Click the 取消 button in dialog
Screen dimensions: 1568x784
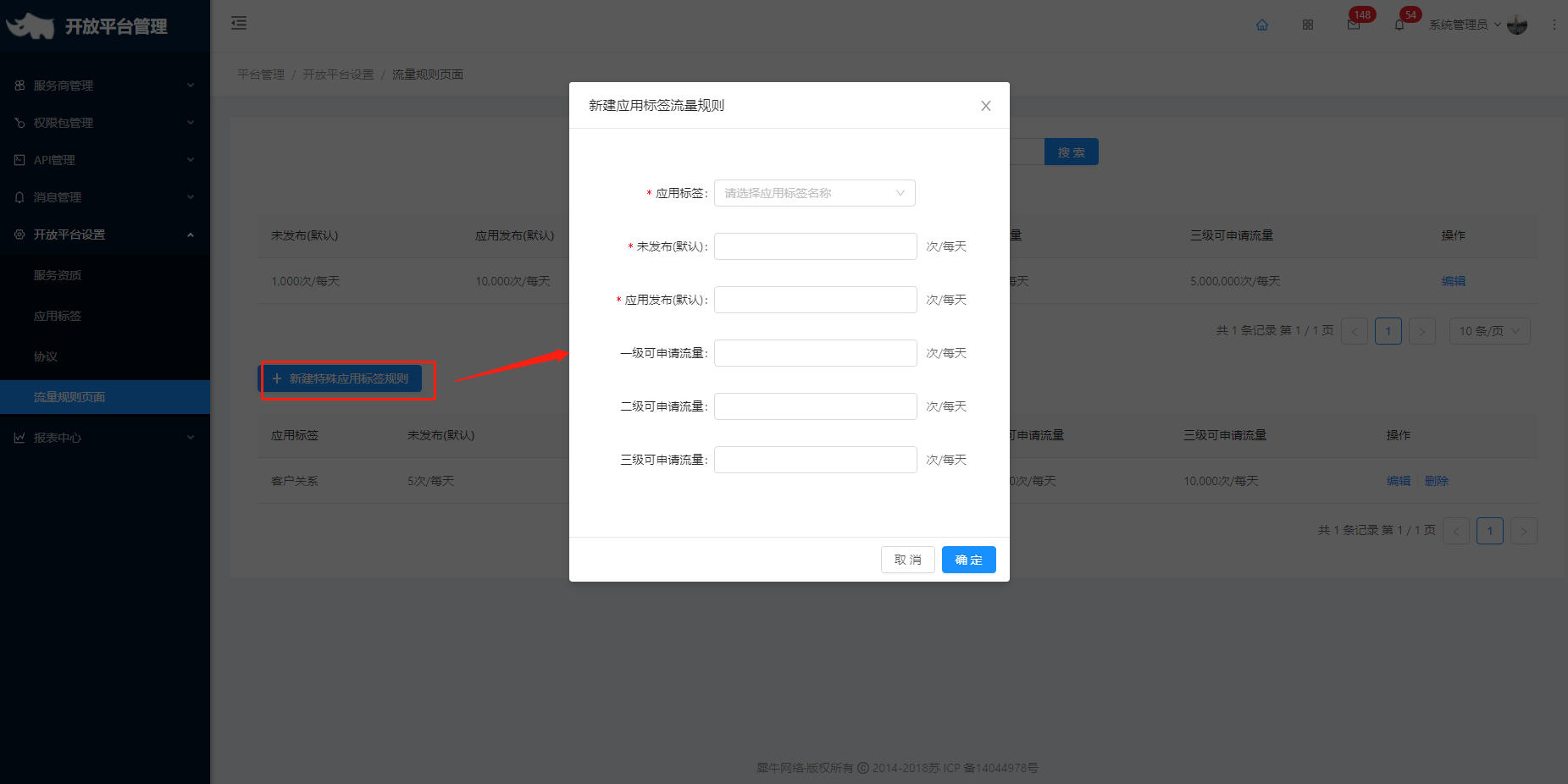pyautogui.click(x=908, y=560)
